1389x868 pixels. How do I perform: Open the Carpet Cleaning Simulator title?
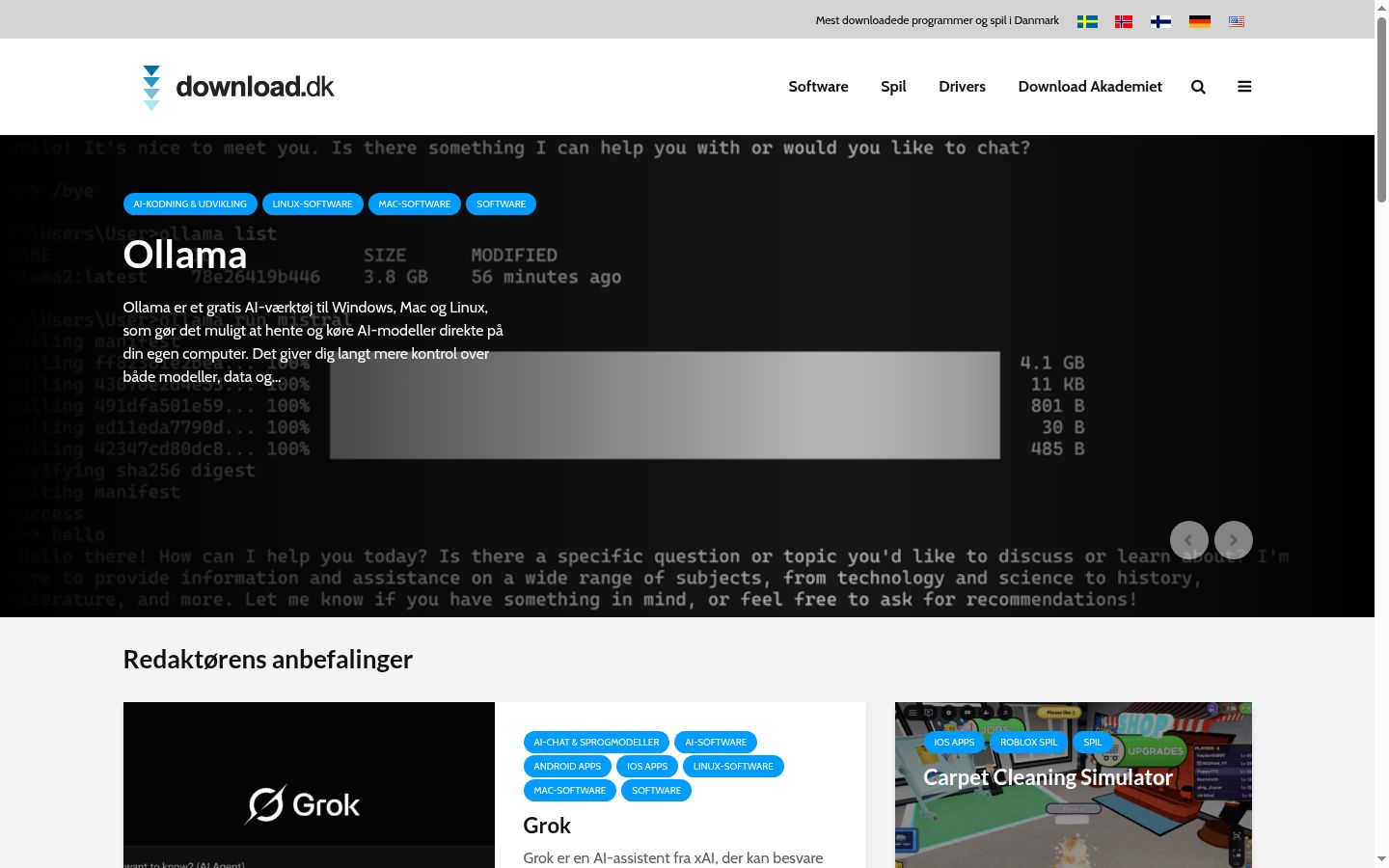[1049, 777]
